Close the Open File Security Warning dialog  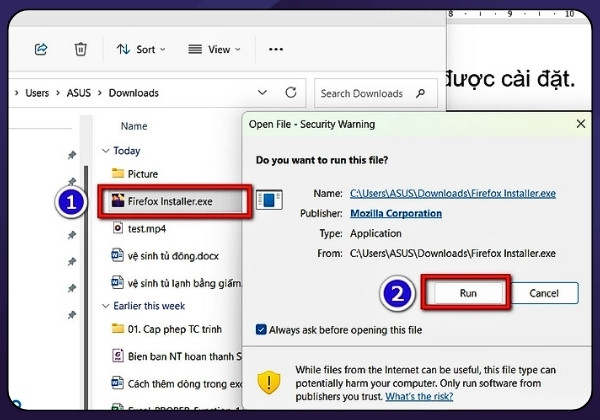tap(581, 124)
